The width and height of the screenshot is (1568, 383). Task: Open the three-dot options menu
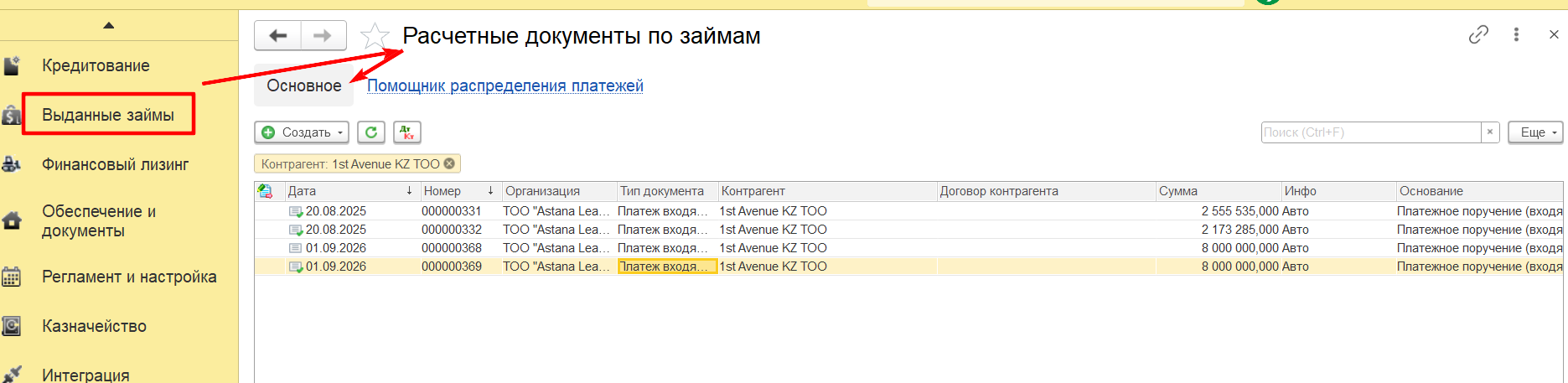pos(1516,34)
